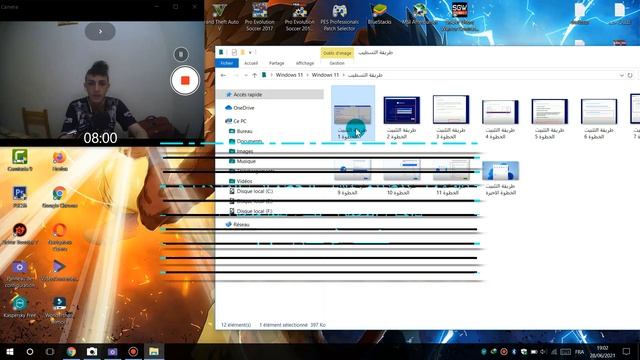Click battery icon in system tray
Screen dimensions: 640x360
pyautogui.click(x=533, y=351)
